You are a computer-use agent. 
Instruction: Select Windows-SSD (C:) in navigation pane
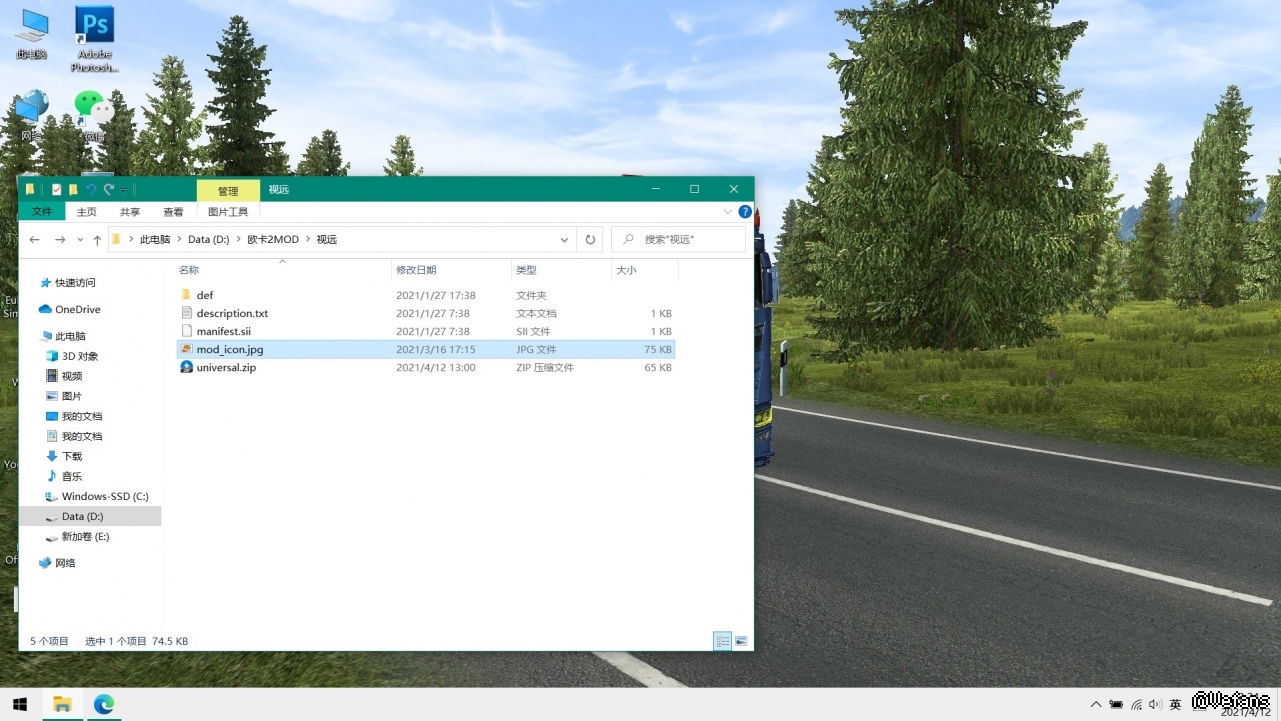click(x=104, y=497)
